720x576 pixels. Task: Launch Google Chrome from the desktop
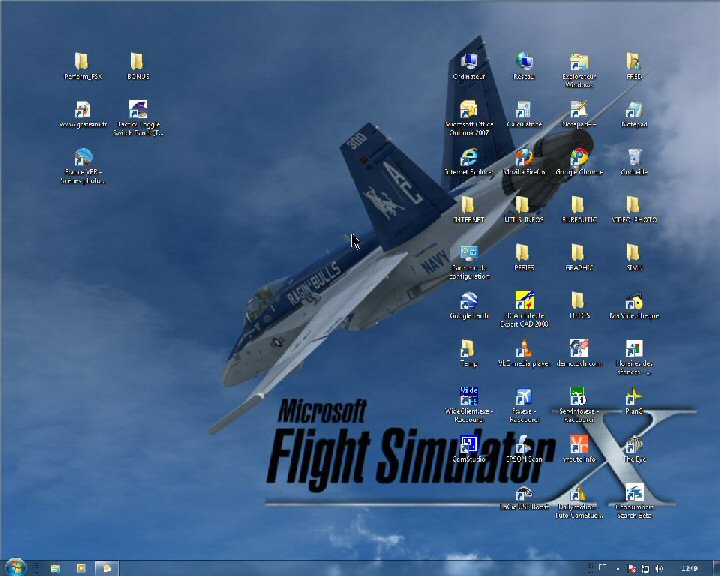579,162
